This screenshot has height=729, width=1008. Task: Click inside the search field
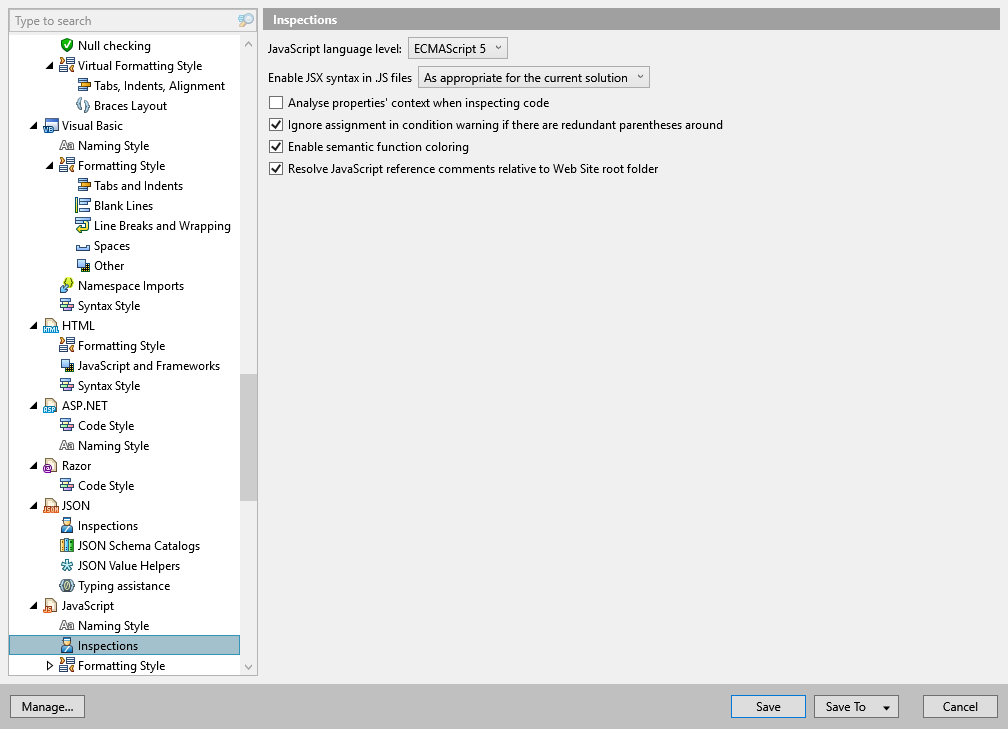[120, 20]
